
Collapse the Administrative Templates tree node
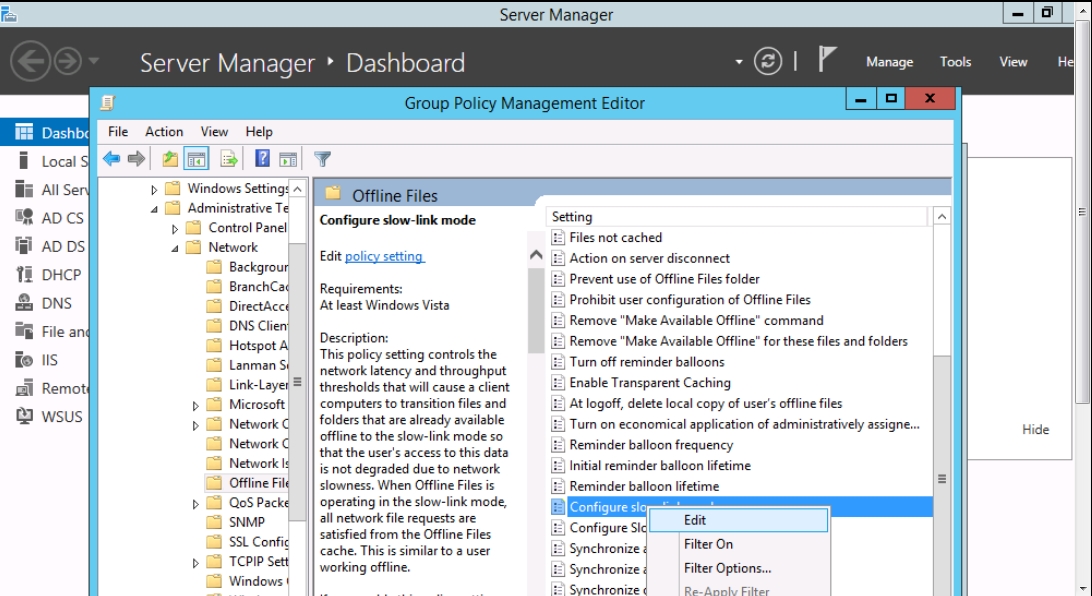(154, 209)
